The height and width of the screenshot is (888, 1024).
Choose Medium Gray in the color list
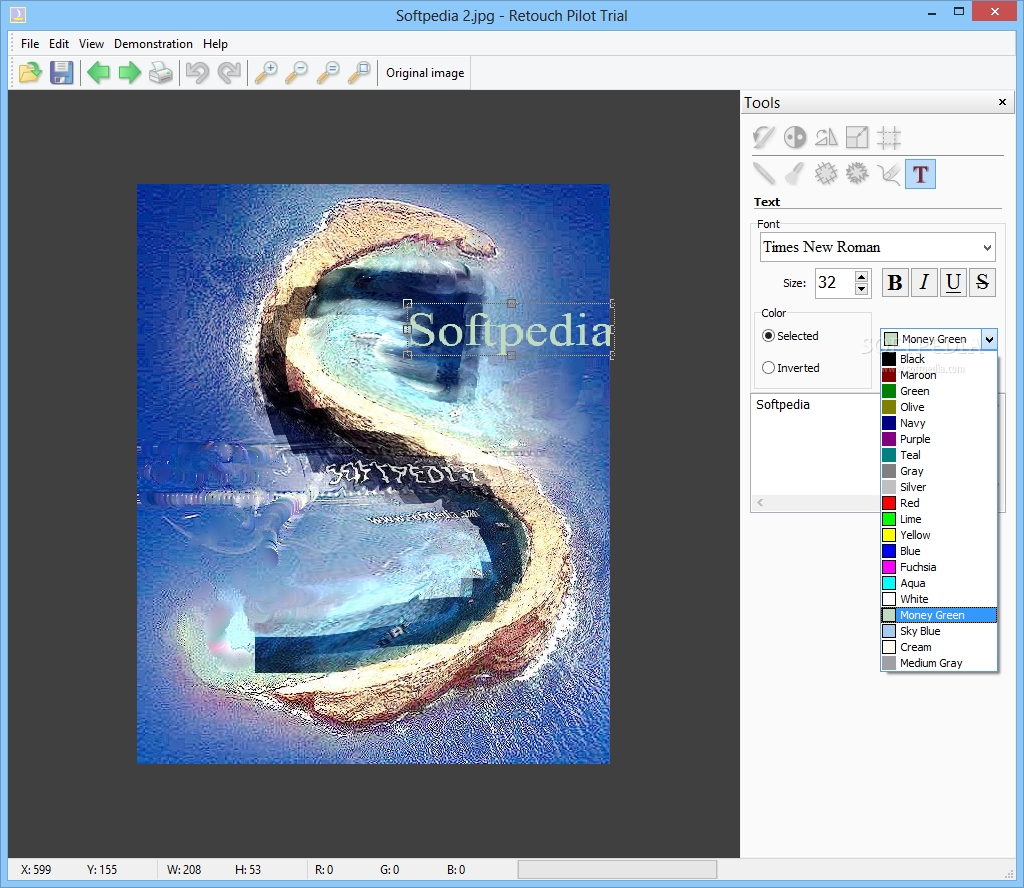point(939,663)
